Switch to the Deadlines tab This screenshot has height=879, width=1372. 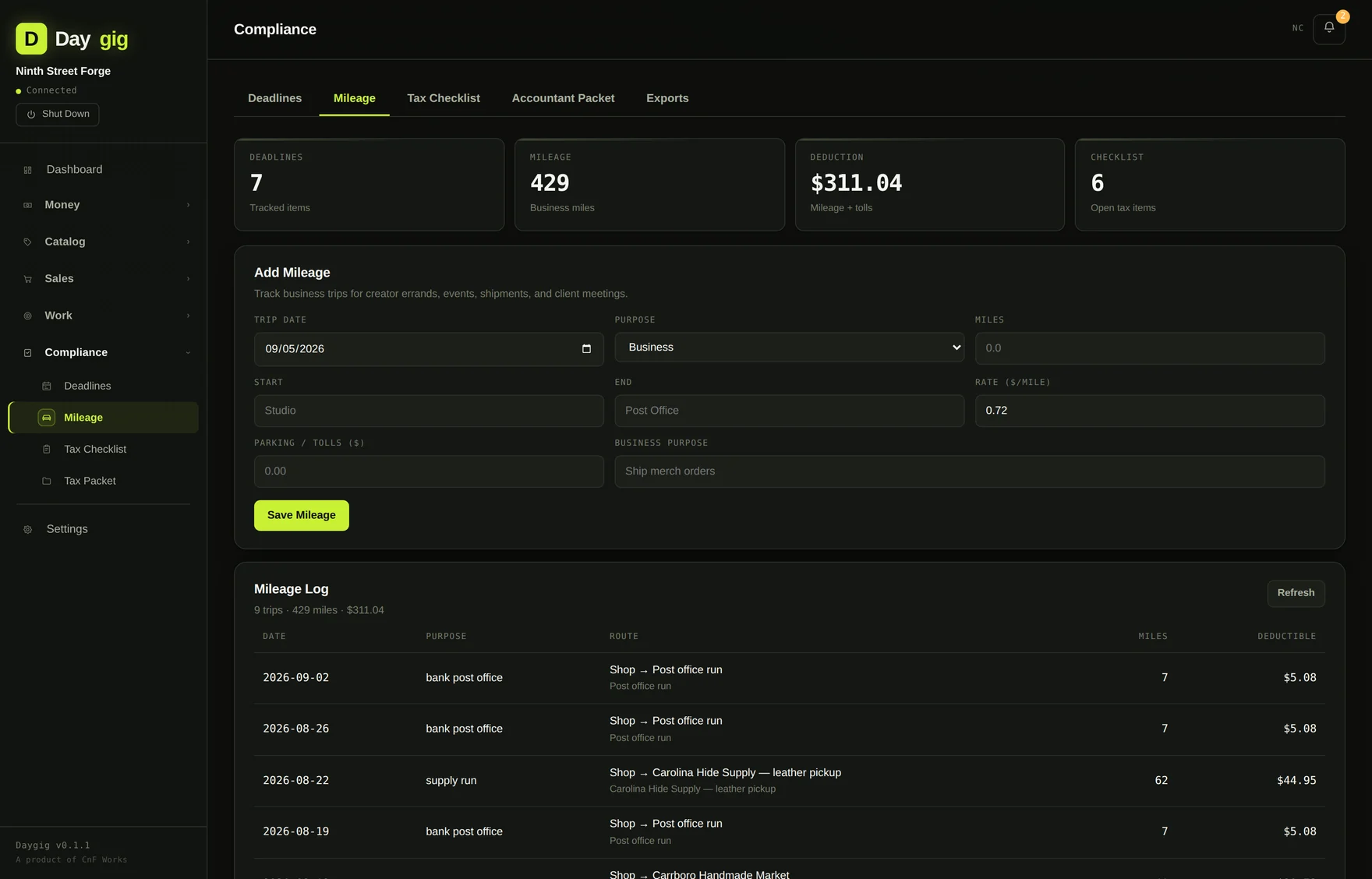click(274, 98)
